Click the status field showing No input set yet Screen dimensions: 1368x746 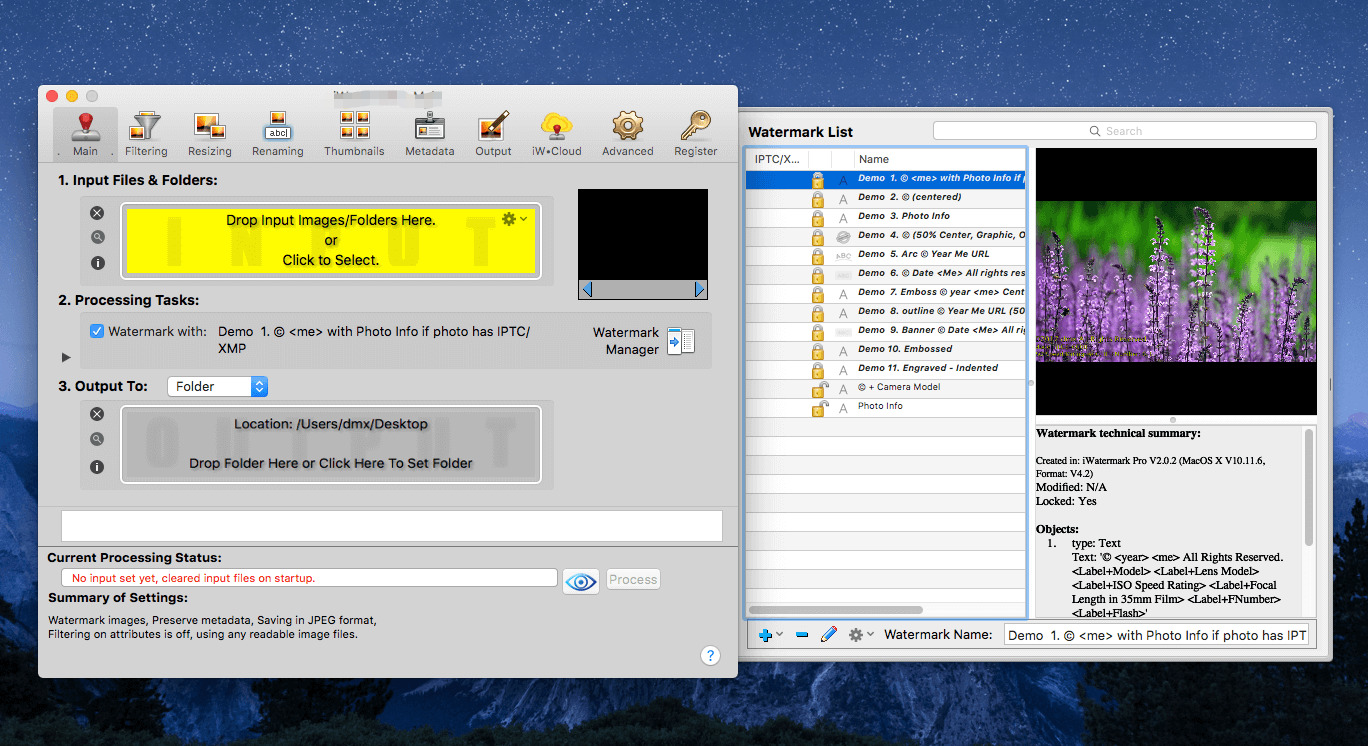click(308, 578)
